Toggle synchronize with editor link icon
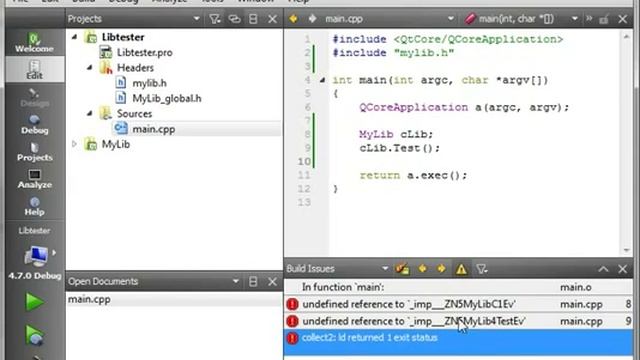The height and width of the screenshot is (360, 640). tap(234, 19)
